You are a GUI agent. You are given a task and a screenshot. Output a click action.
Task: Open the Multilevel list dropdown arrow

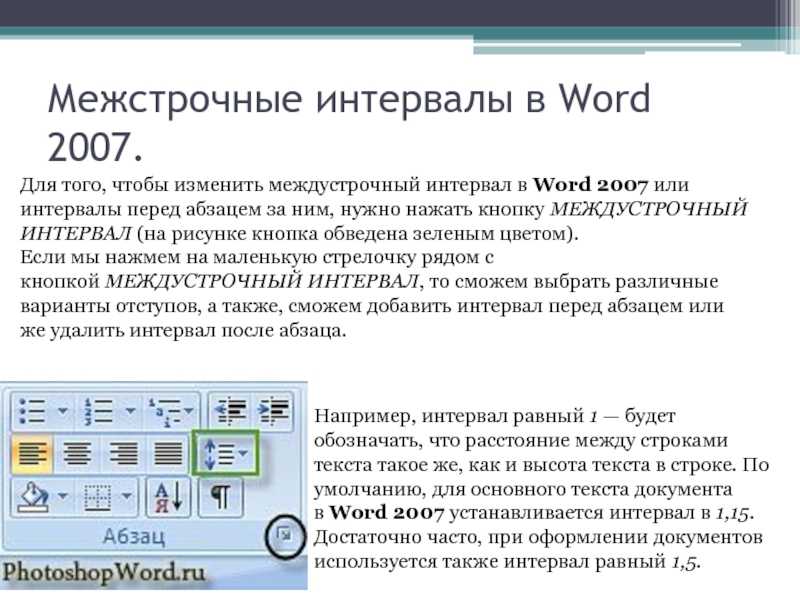coord(189,411)
